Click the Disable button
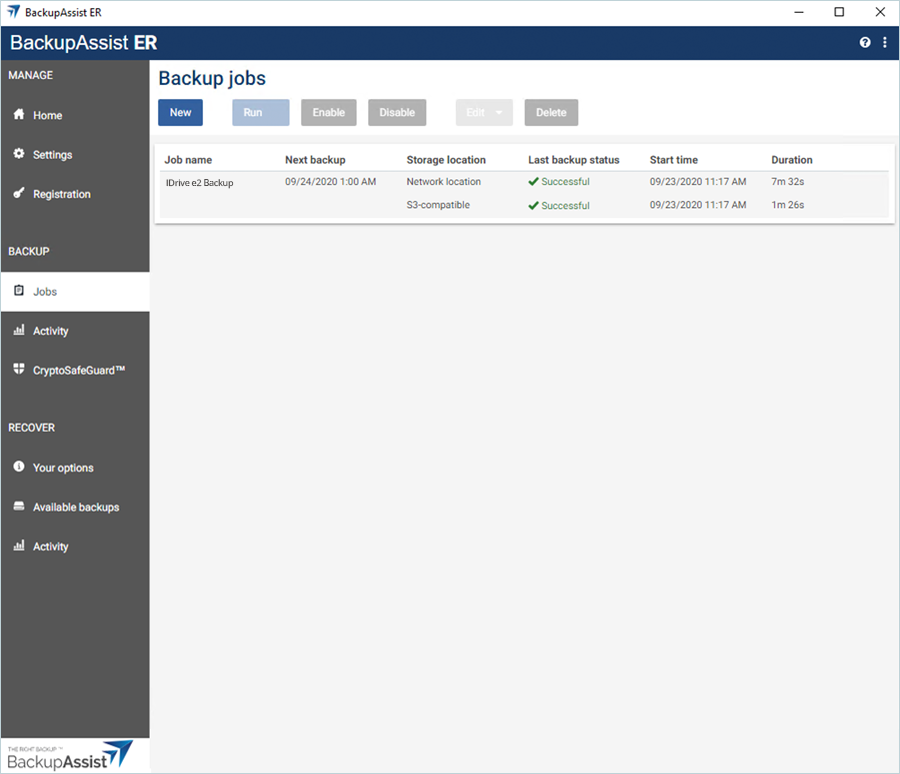Viewport: 900px width, 774px height. [x=397, y=113]
